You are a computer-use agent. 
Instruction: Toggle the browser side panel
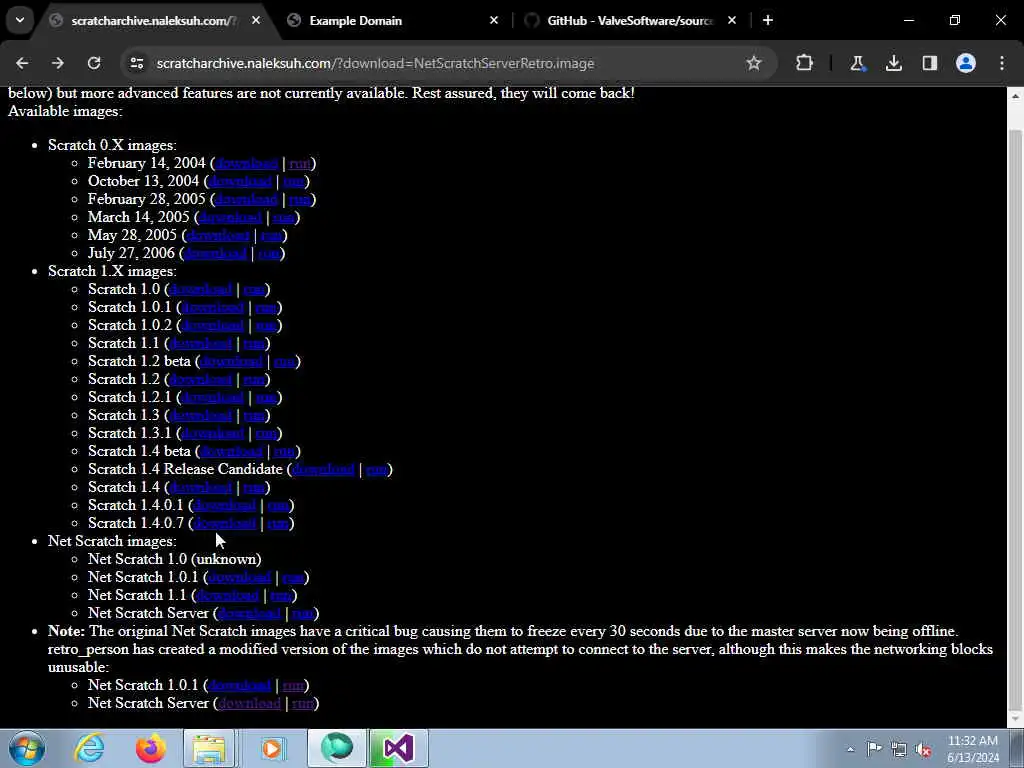(929, 63)
